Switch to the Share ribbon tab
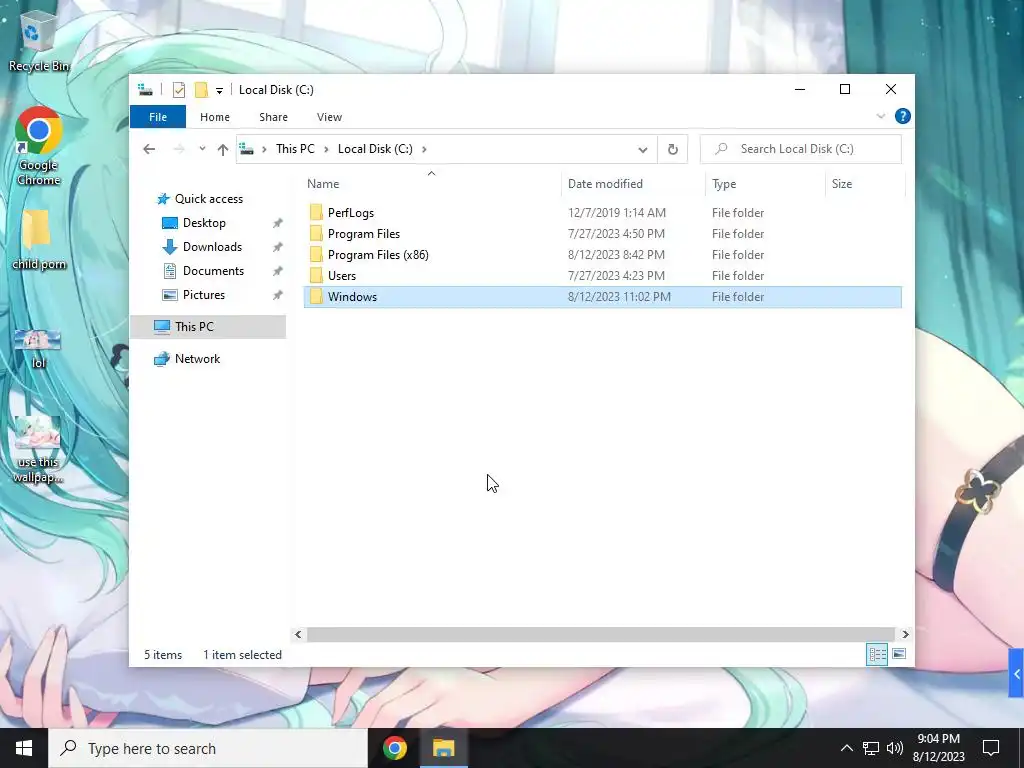 tap(273, 117)
